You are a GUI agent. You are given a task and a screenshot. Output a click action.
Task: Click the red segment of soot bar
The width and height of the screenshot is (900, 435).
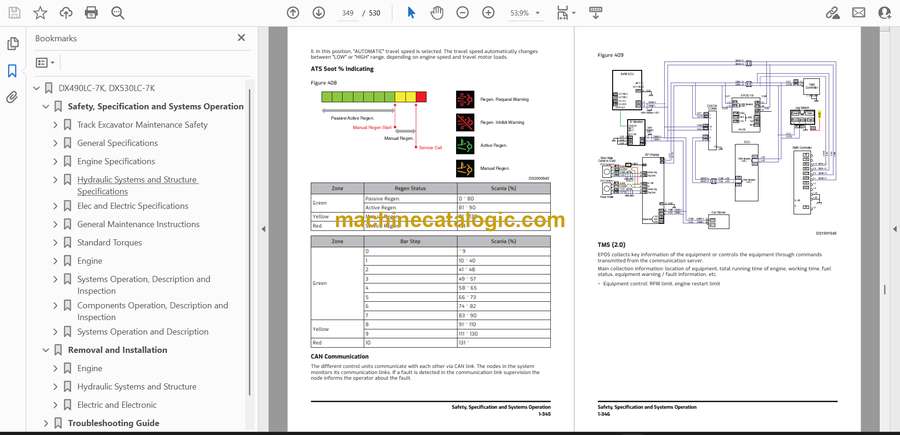tap(421, 97)
